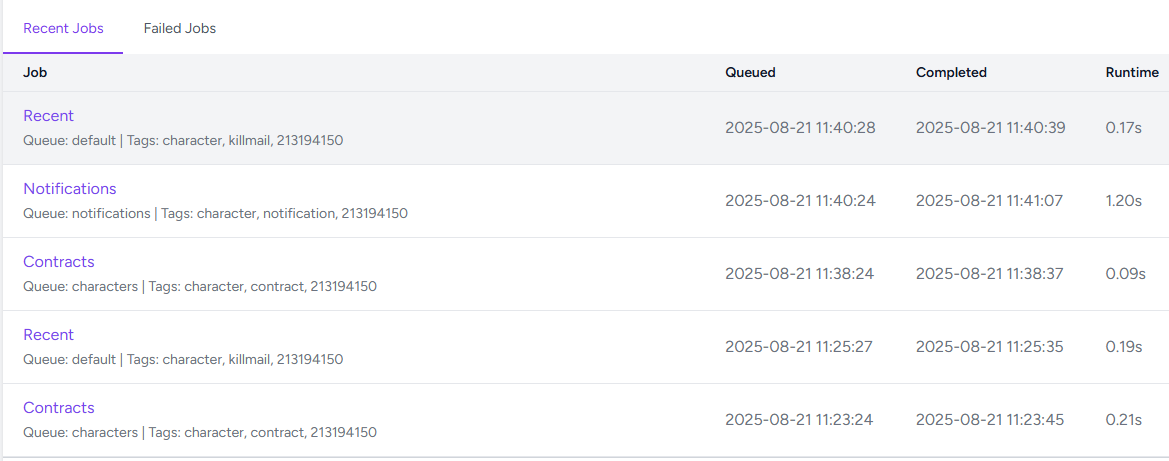Click the 0.17s runtime value

(x=1124, y=128)
